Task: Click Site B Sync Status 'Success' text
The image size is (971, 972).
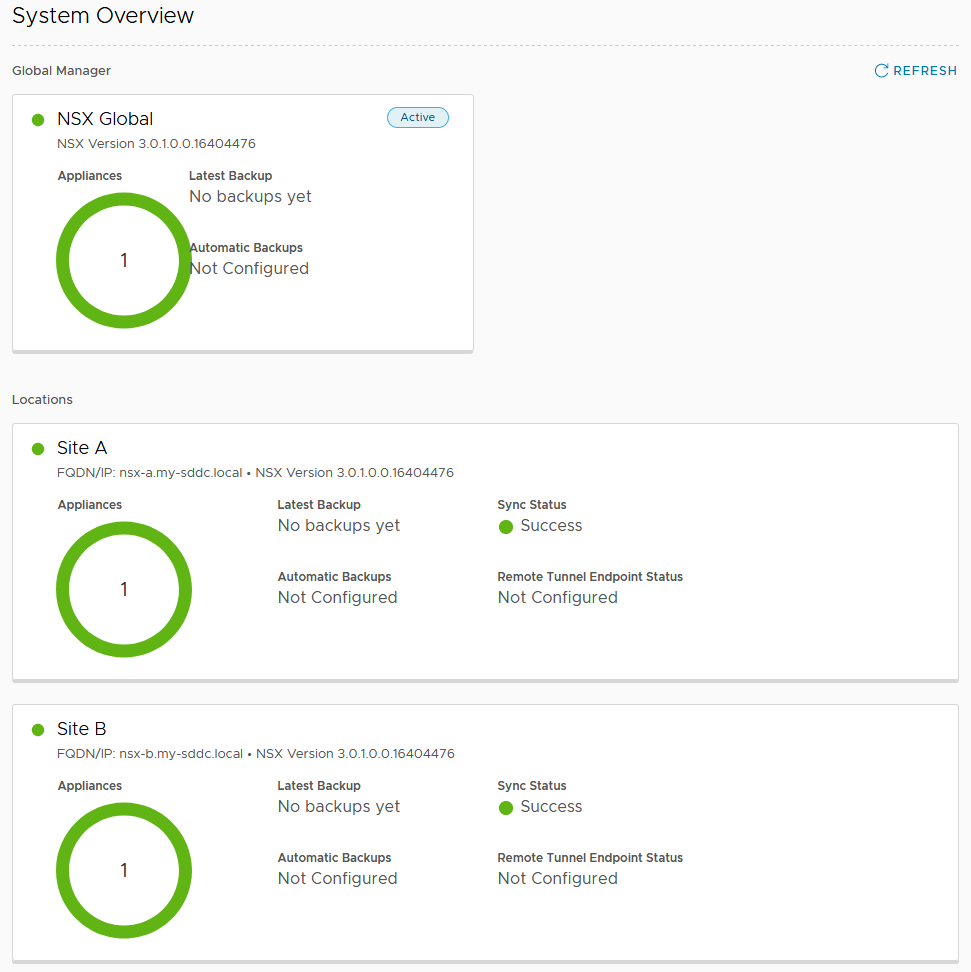Action: tap(551, 806)
